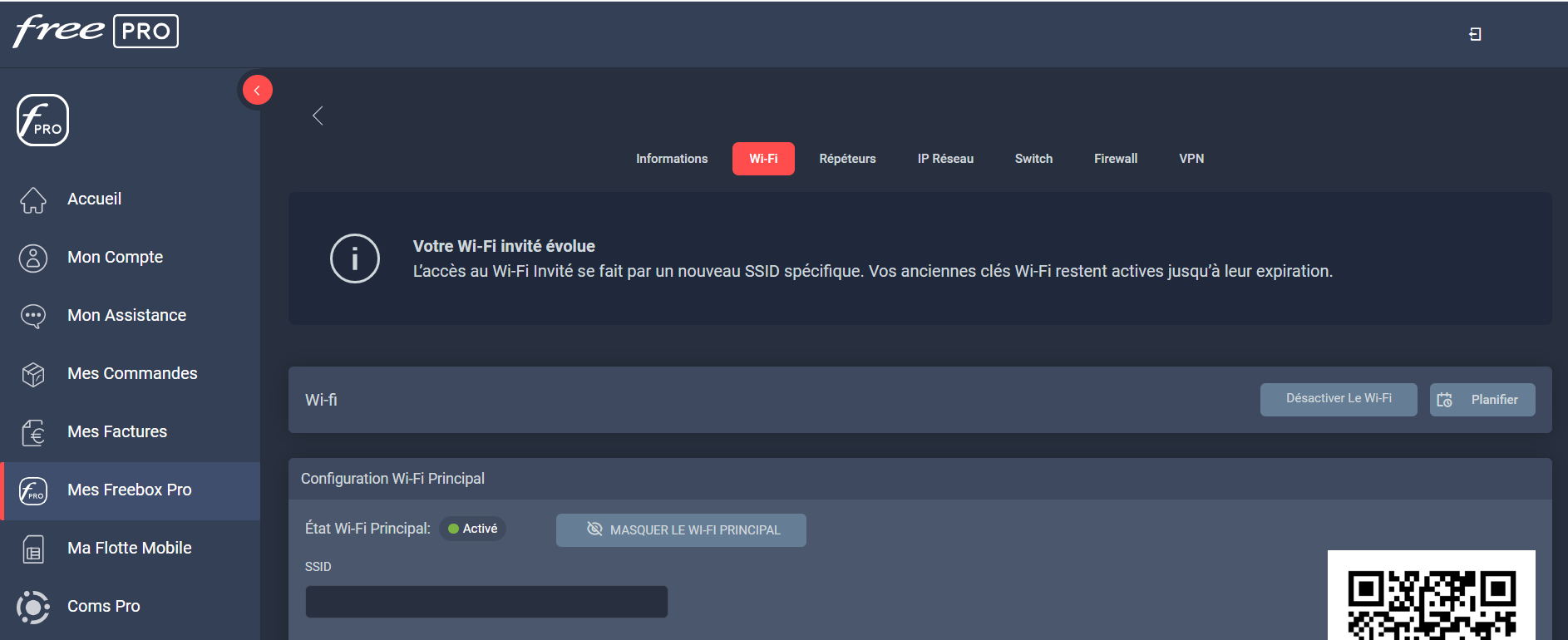This screenshot has height=640, width=1568.
Task: Click into the SSID input field
Action: coord(486,602)
